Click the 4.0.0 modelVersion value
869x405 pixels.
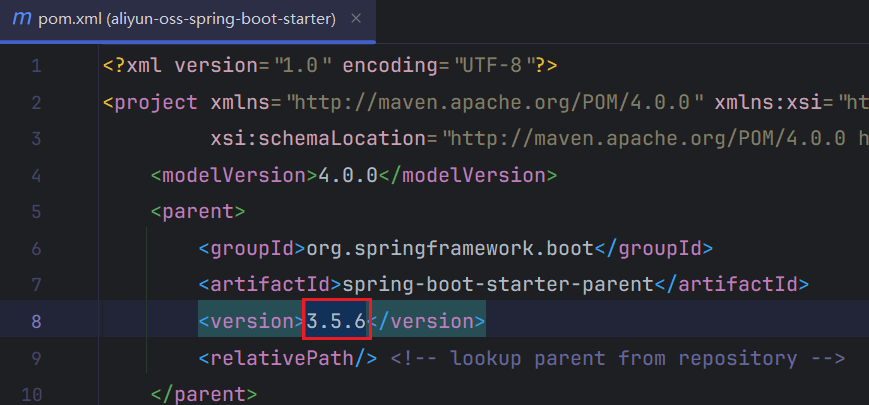point(347,175)
